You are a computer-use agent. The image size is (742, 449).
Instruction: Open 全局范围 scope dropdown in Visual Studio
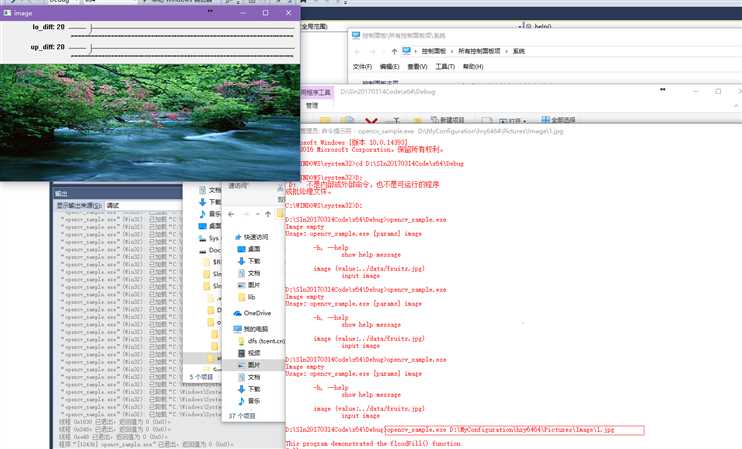pyautogui.click(x=314, y=26)
